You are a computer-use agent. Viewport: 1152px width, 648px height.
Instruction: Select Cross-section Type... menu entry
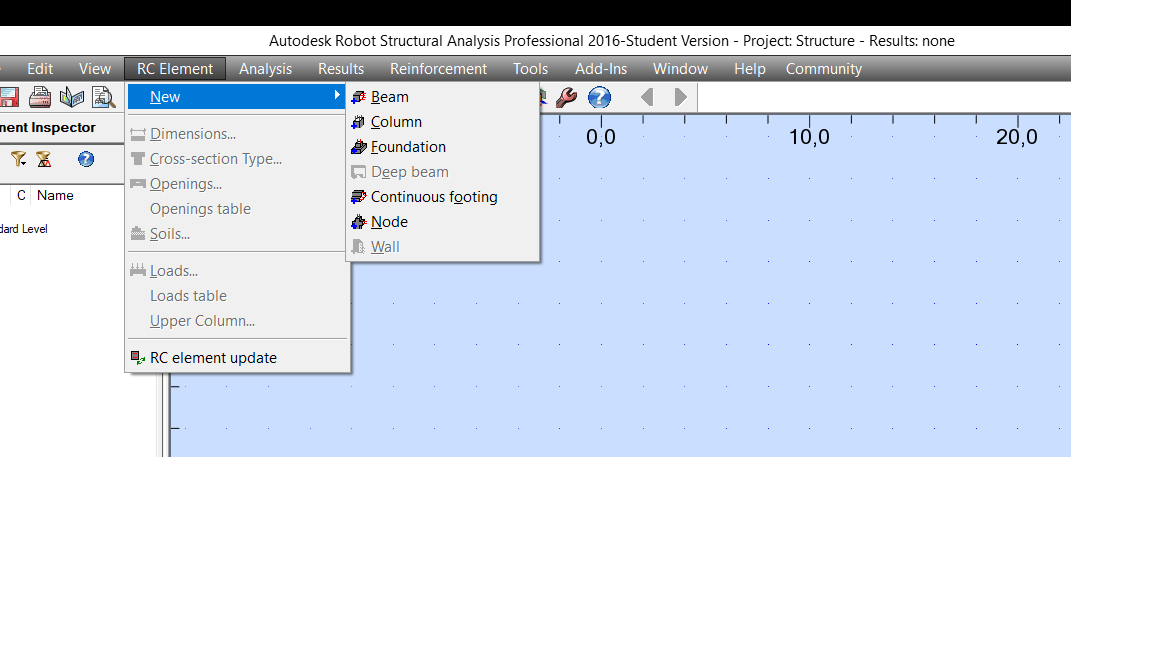[x=237, y=159]
